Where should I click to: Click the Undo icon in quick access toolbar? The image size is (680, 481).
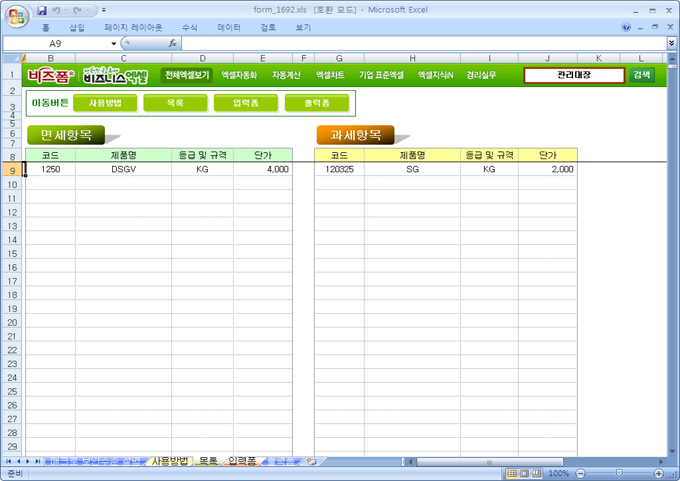58,10
